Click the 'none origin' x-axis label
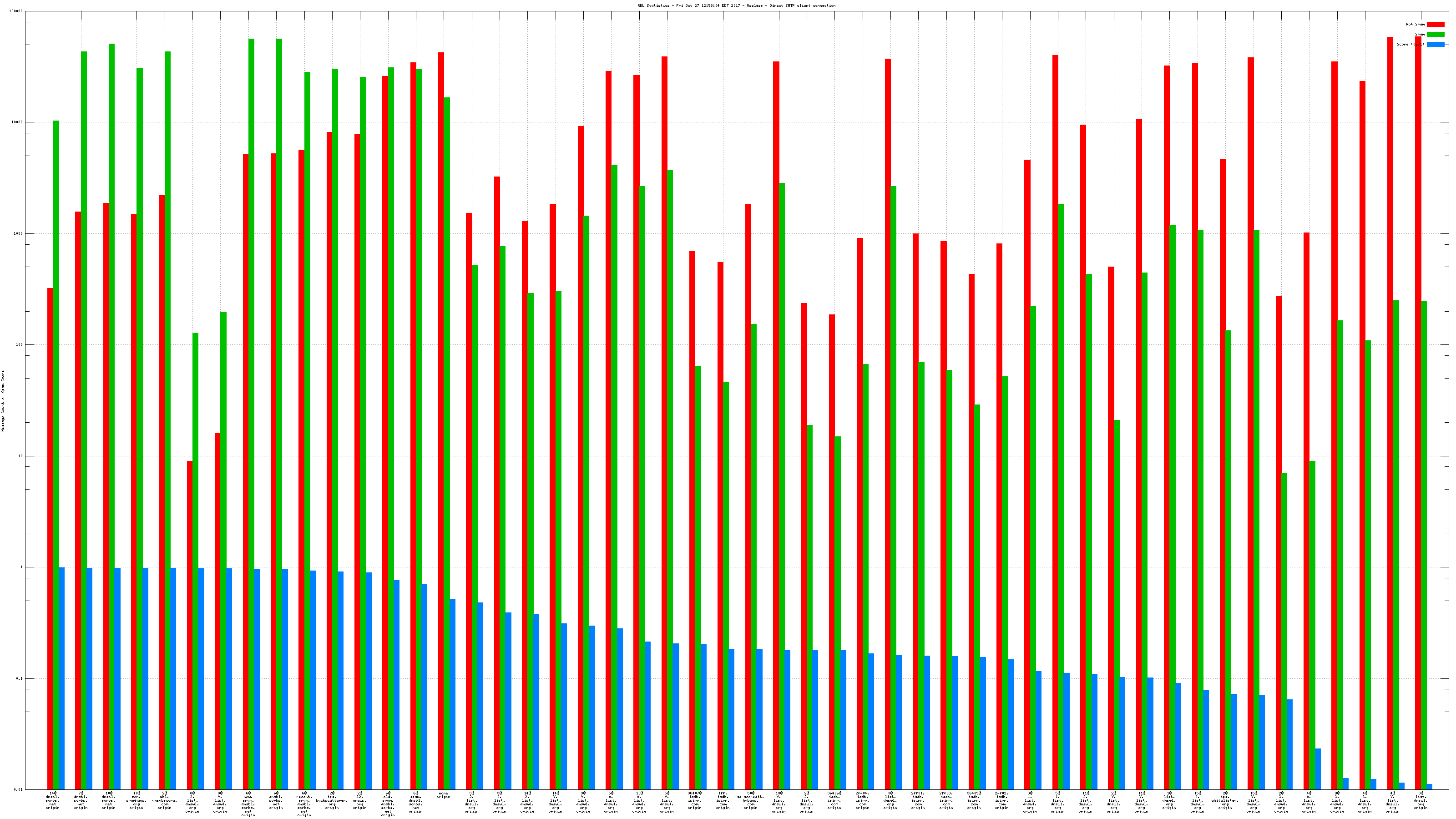The image size is (1456, 819). (443, 795)
